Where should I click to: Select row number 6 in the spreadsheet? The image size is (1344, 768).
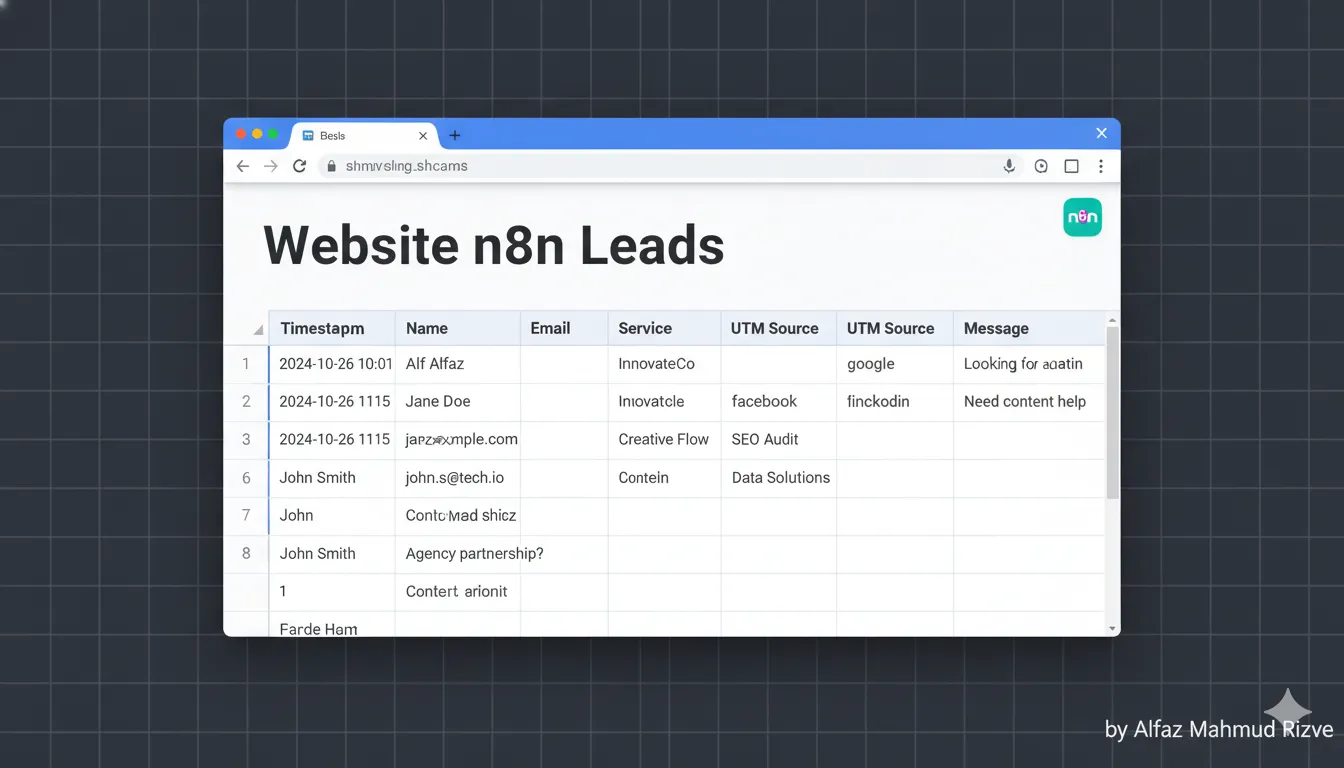pyautogui.click(x=246, y=477)
